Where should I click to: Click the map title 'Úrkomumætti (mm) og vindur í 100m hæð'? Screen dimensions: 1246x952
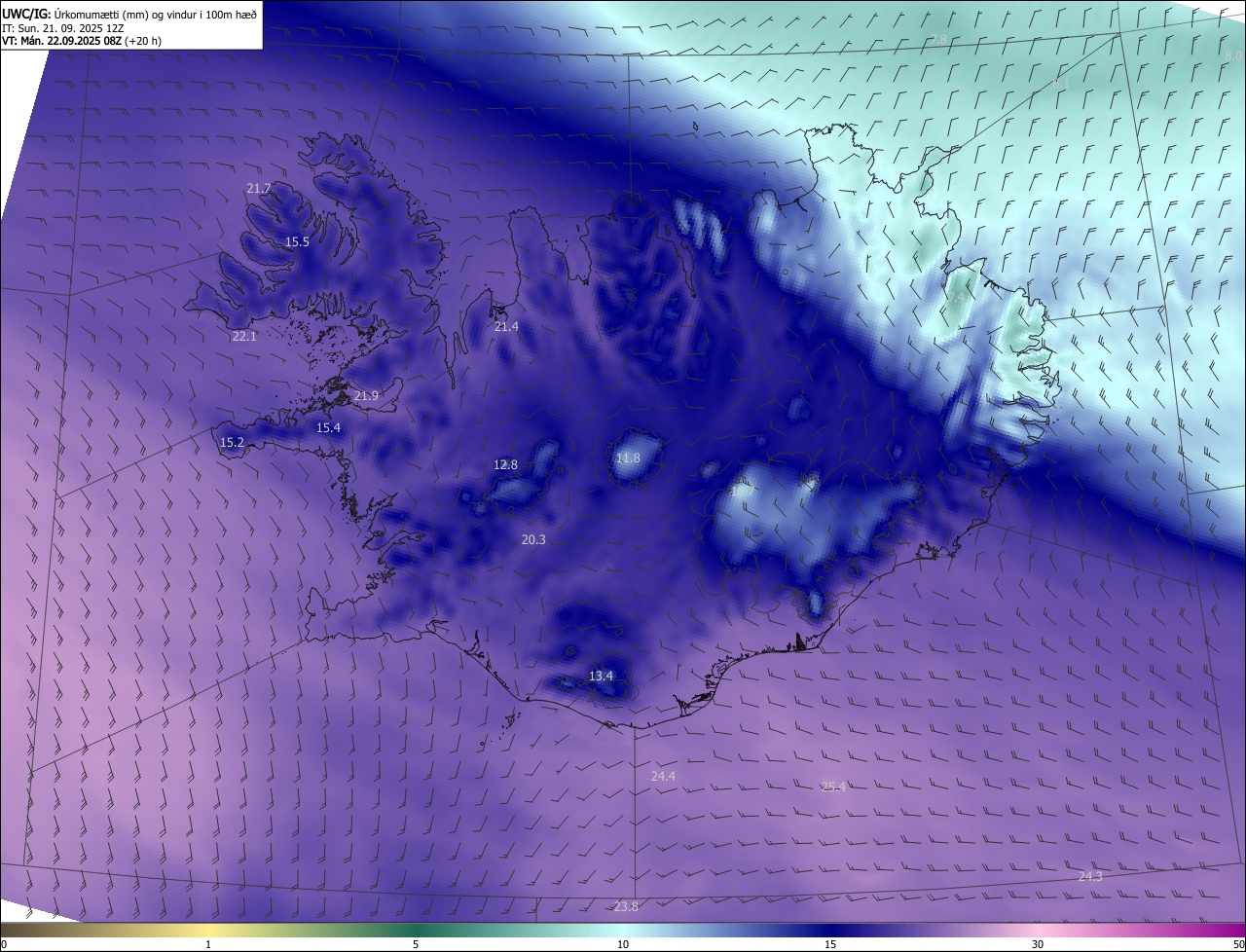pos(155,14)
